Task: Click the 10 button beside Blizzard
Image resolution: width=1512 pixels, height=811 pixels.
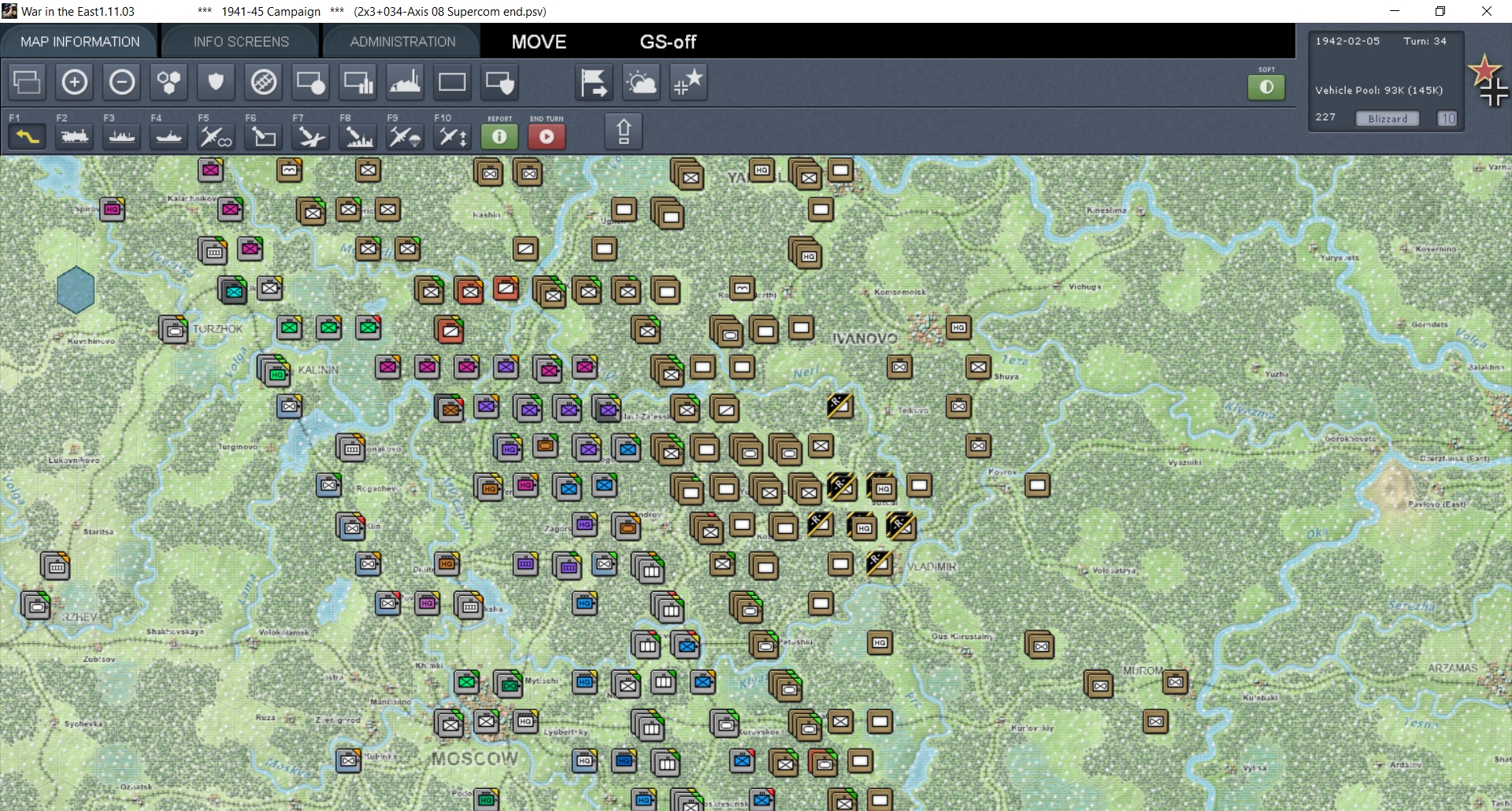Action: (1447, 118)
